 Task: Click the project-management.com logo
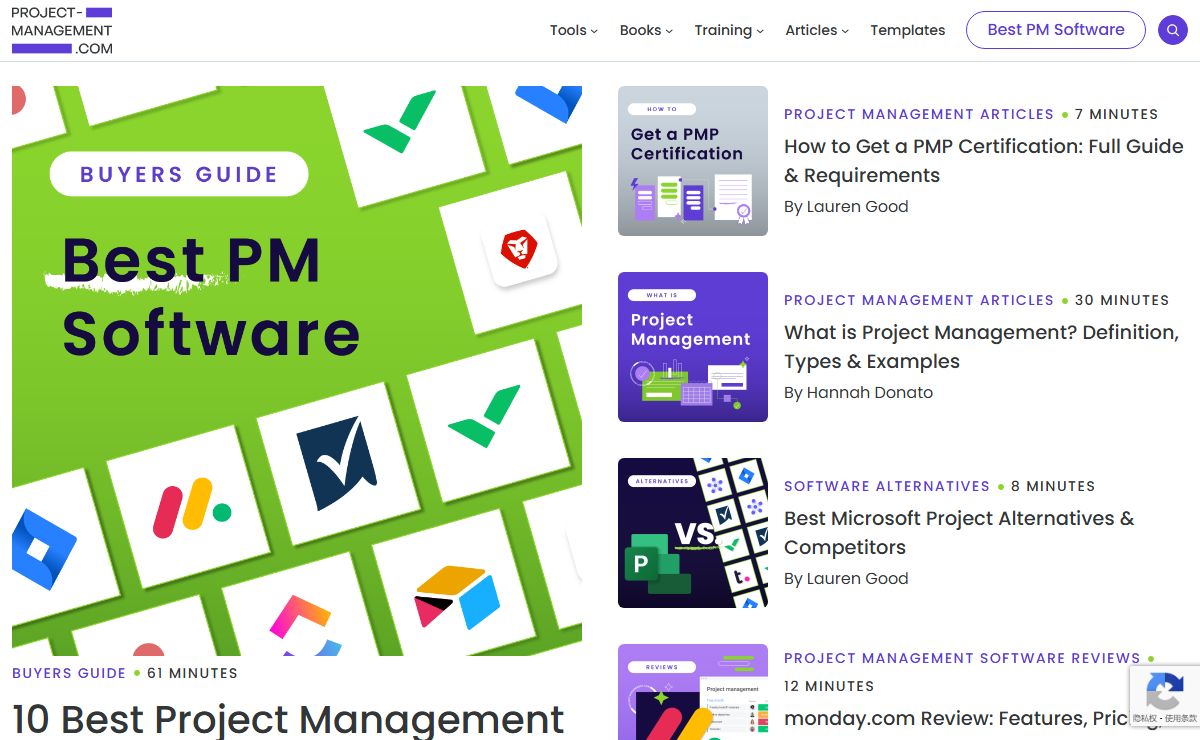point(62,30)
